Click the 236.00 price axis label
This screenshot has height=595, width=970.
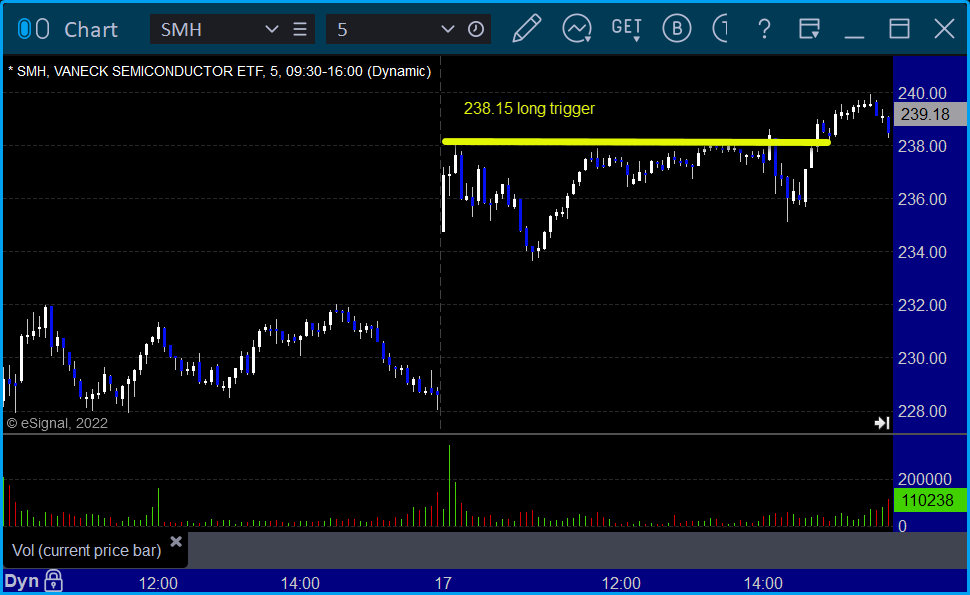pos(922,199)
